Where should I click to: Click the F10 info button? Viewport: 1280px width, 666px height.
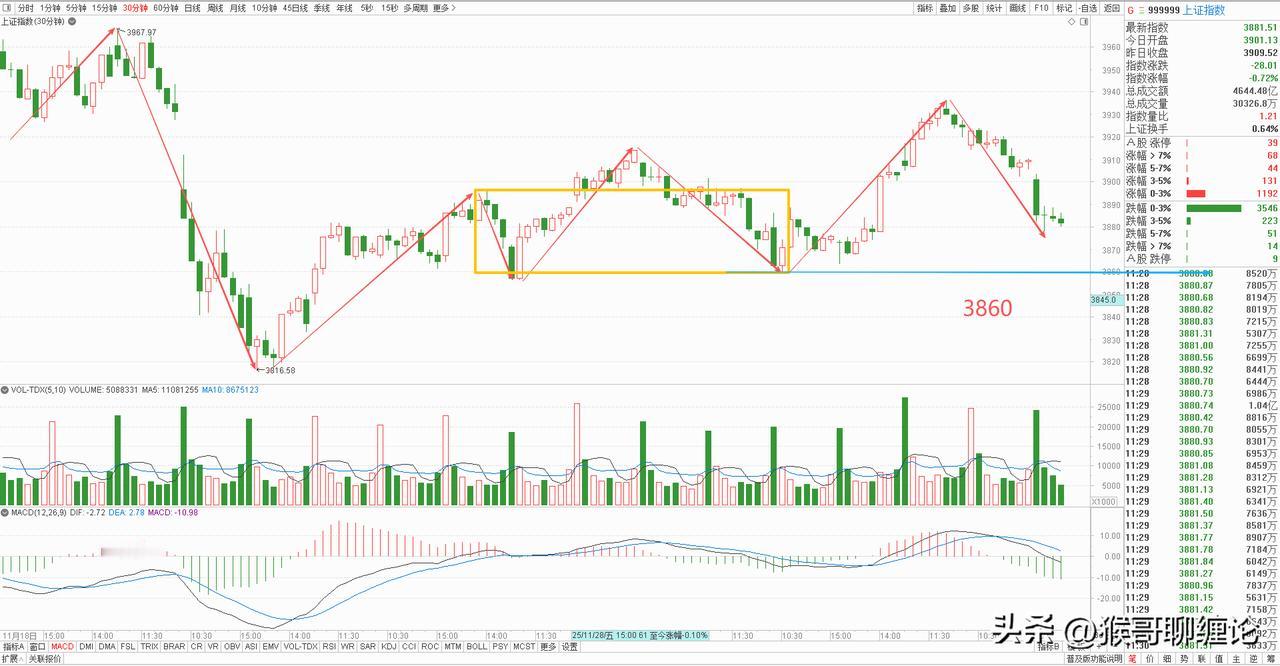(x=1041, y=8)
